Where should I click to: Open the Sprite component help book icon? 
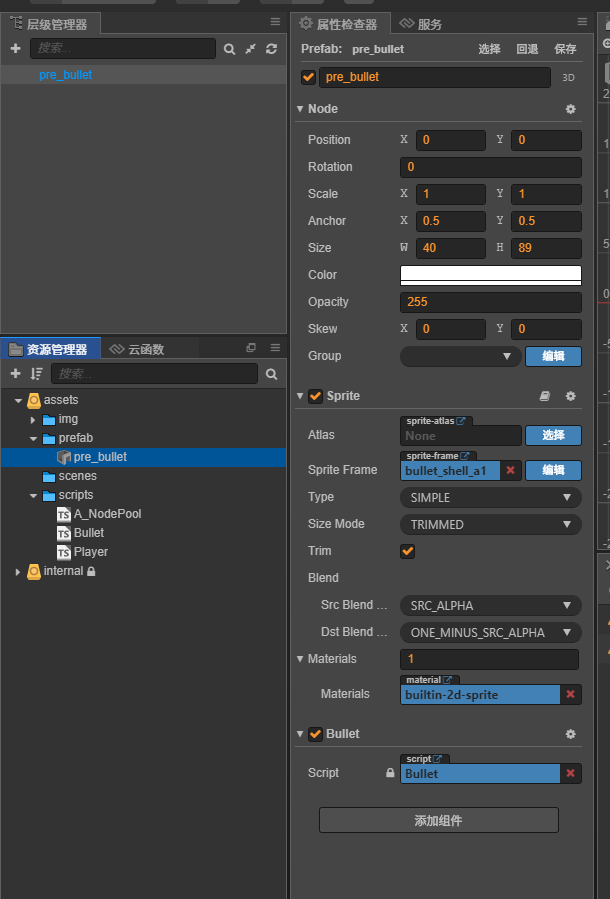click(x=545, y=396)
